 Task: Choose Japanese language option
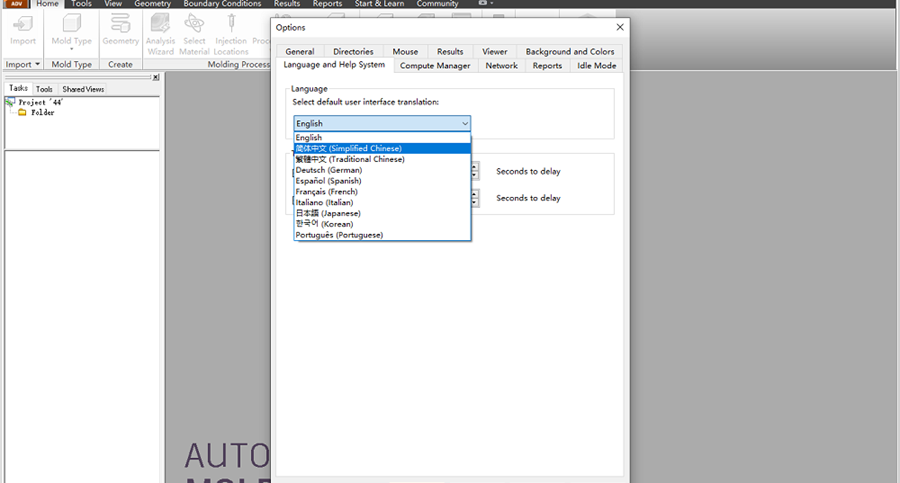pyautogui.click(x=382, y=213)
